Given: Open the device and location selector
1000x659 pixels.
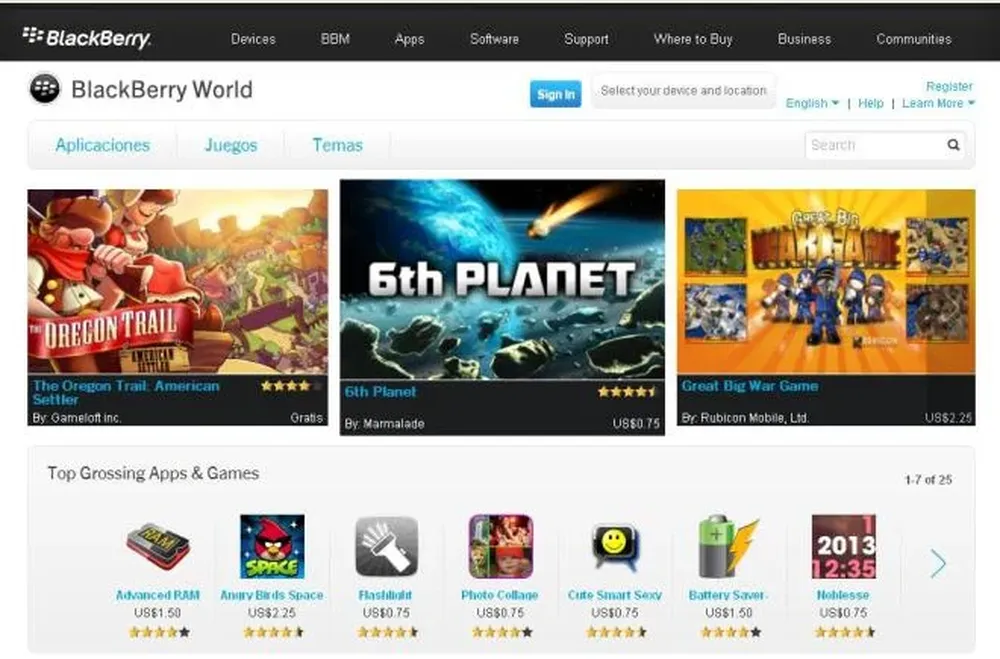Looking at the screenshot, I should (x=683, y=91).
